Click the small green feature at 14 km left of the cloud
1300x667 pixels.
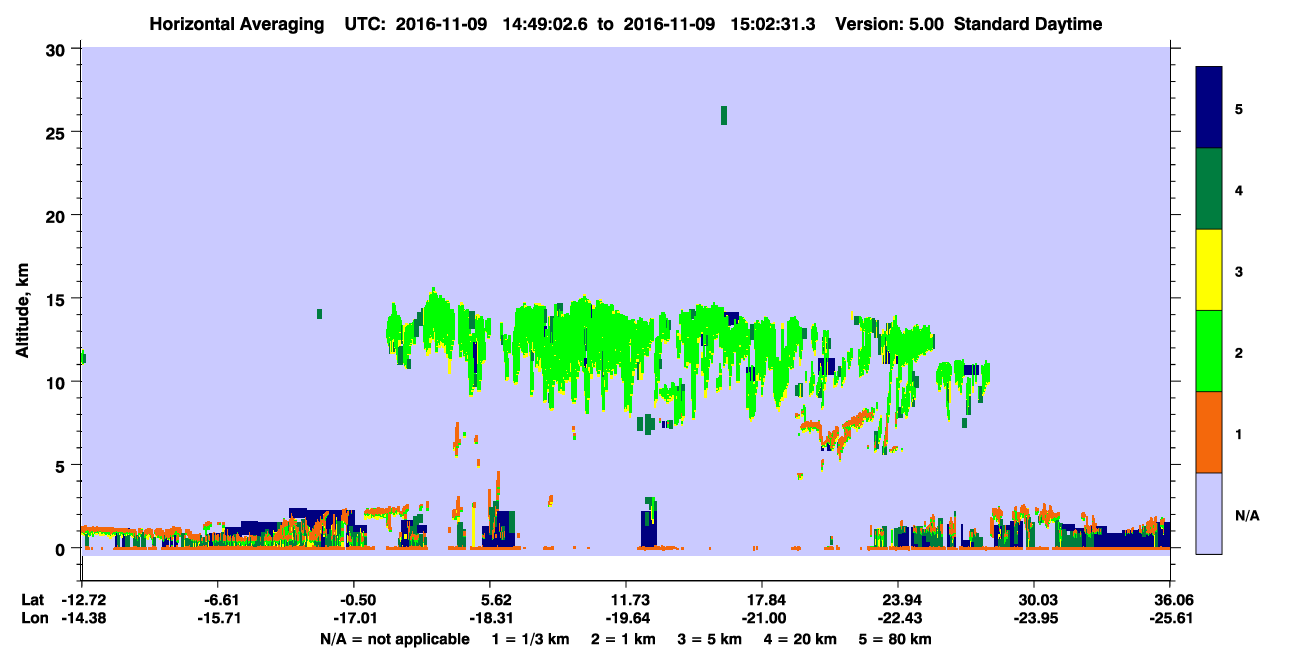click(x=319, y=314)
